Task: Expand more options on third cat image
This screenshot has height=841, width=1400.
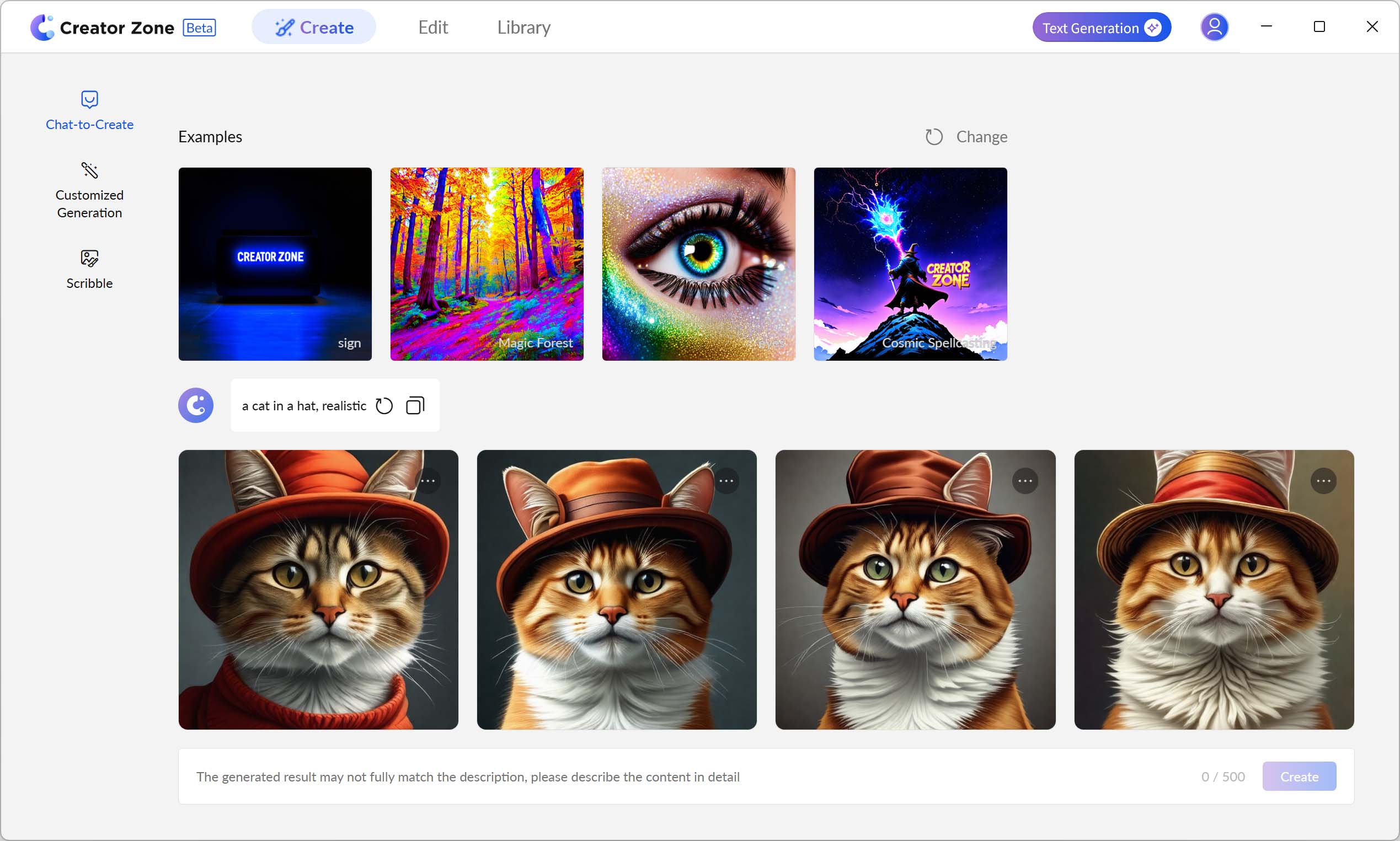Action: click(1025, 481)
